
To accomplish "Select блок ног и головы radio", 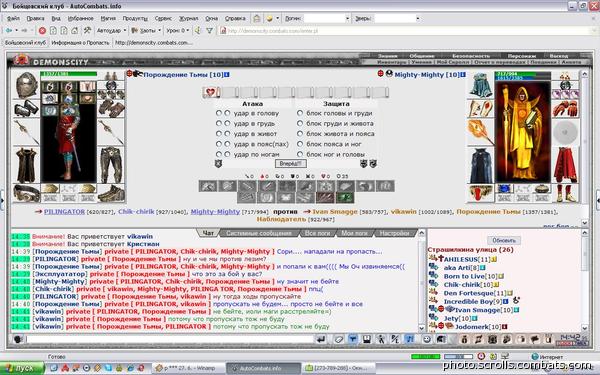I will [x=300, y=154].
